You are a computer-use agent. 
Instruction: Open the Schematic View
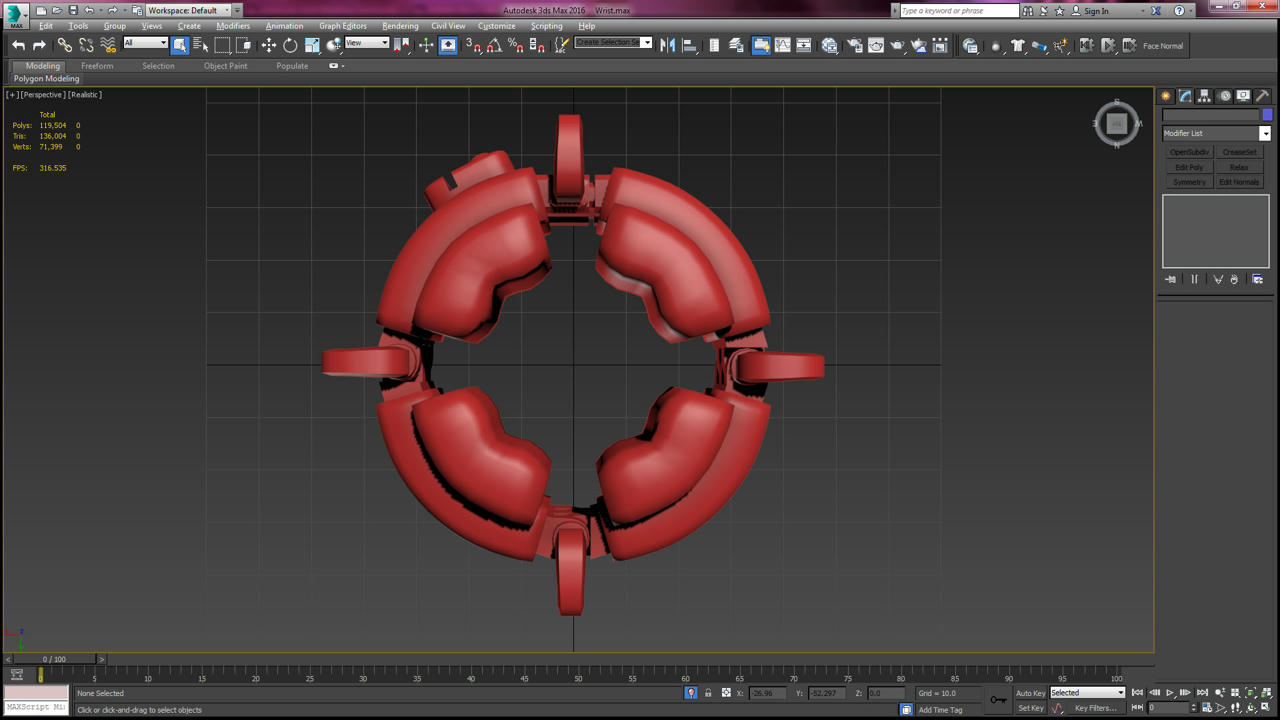pyautogui.click(x=803, y=45)
